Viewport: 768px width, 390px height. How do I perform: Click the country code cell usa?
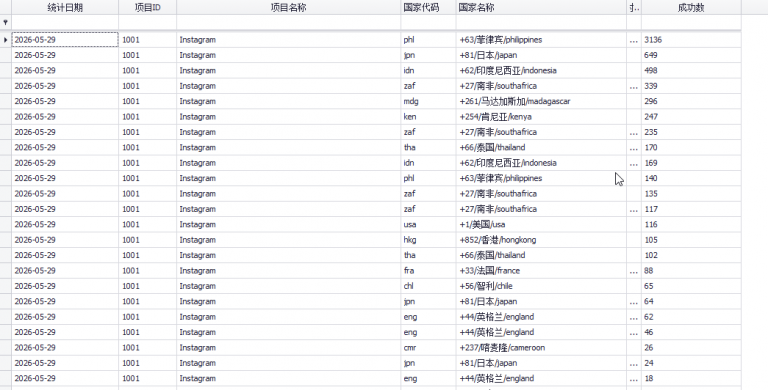428,224
